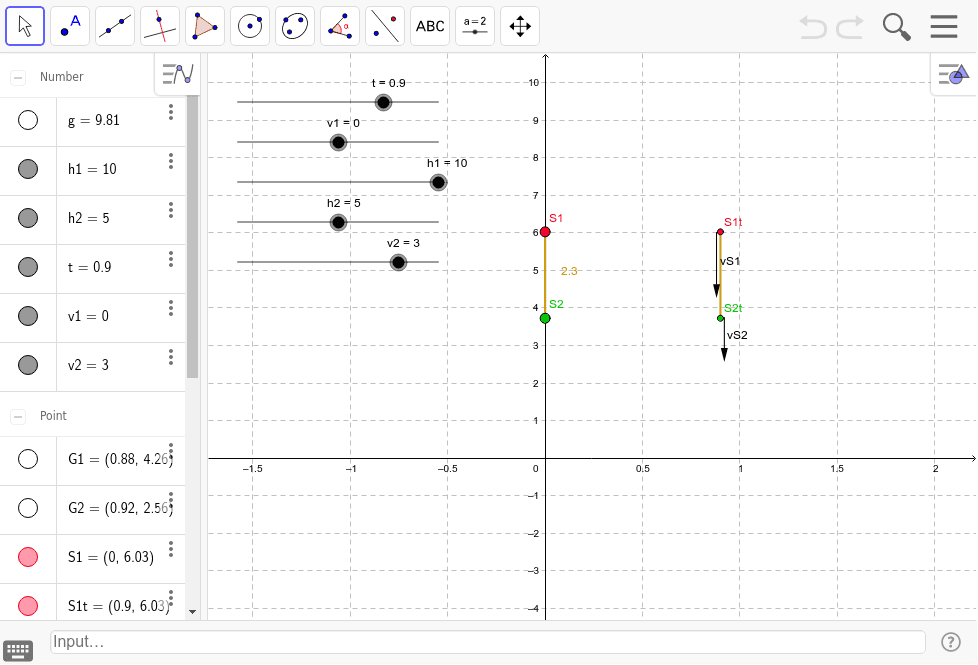The image size is (978, 665).
Task: Click the Undo arrow
Action: [x=813, y=27]
